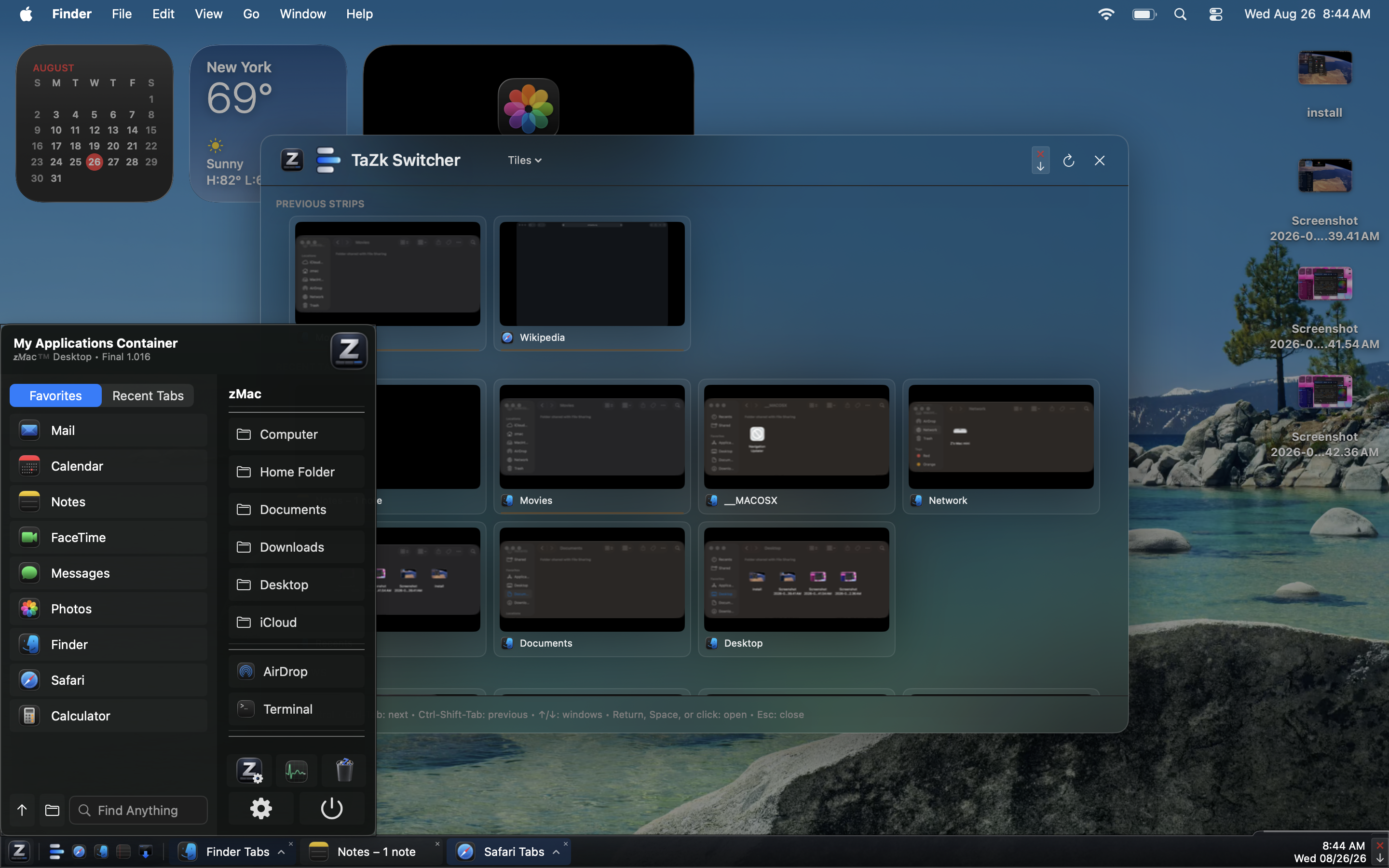Click the Wi-Fi icon in menu bar
Image resolution: width=1389 pixels, height=868 pixels.
[x=1106, y=14]
